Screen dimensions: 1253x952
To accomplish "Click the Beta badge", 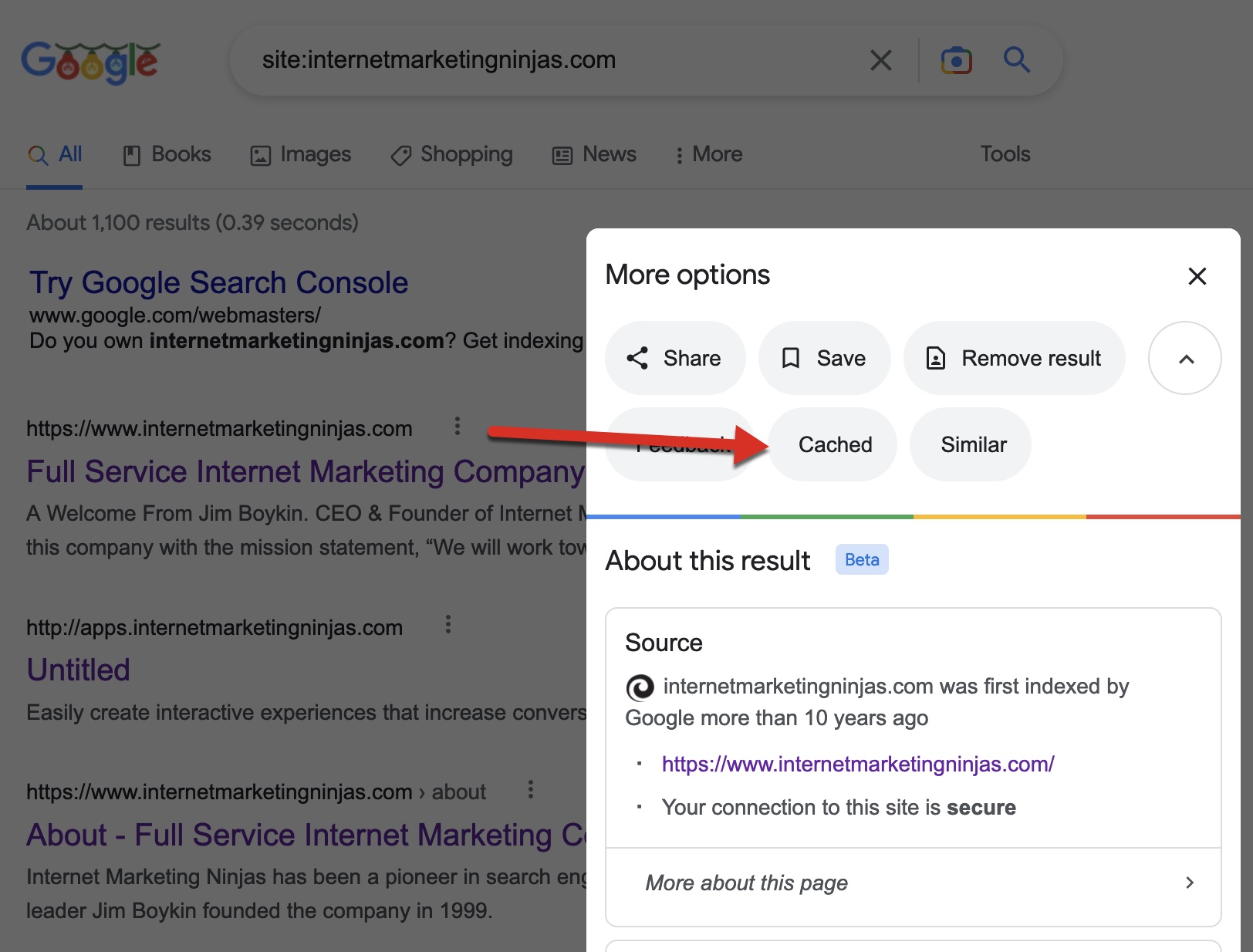I will tap(862, 559).
